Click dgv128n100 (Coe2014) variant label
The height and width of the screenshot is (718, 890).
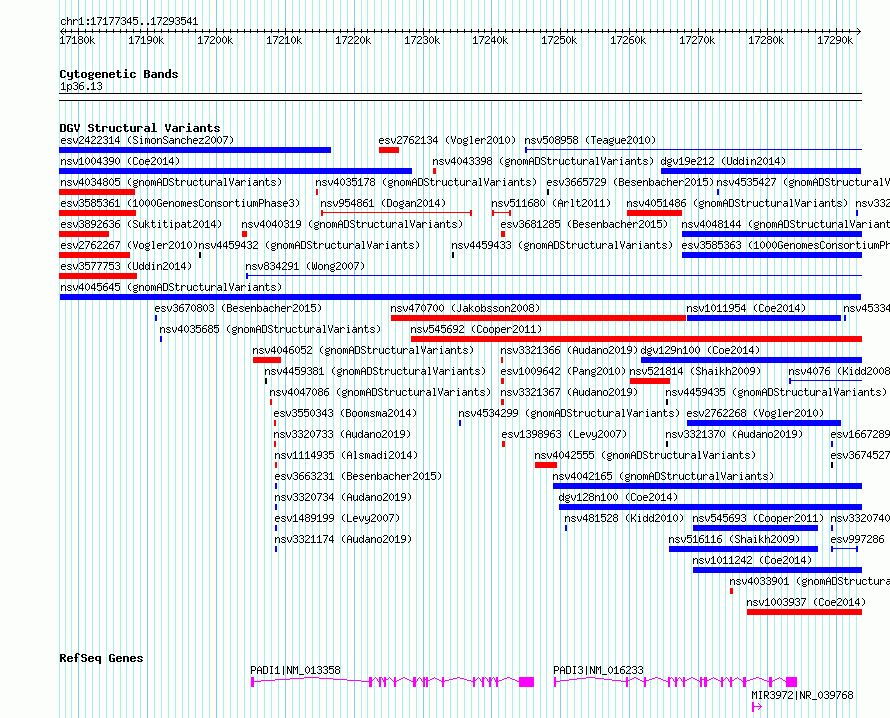[x=618, y=497]
